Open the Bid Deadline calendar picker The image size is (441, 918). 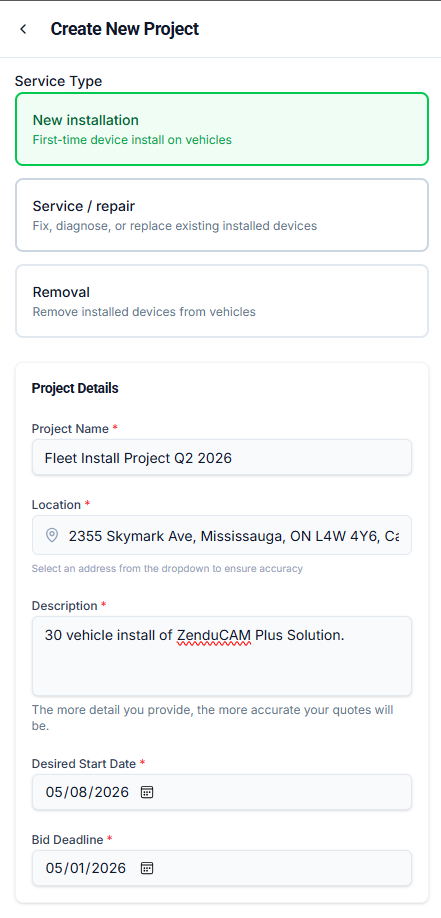tap(147, 868)
